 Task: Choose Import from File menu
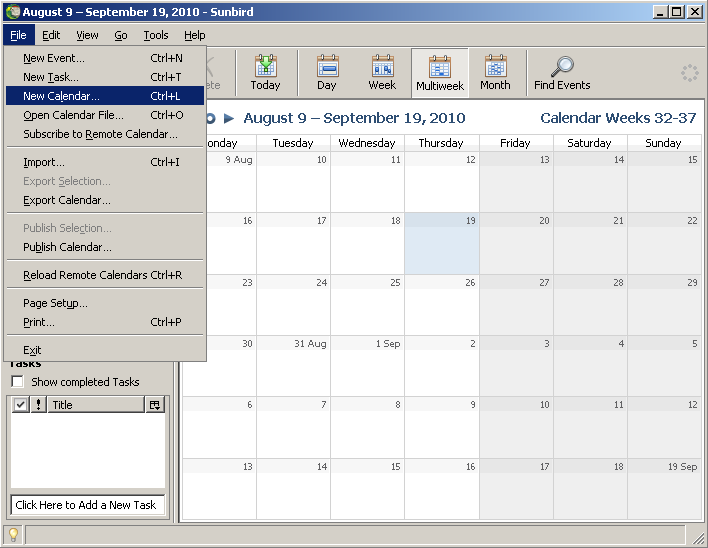tap(105, 162)
